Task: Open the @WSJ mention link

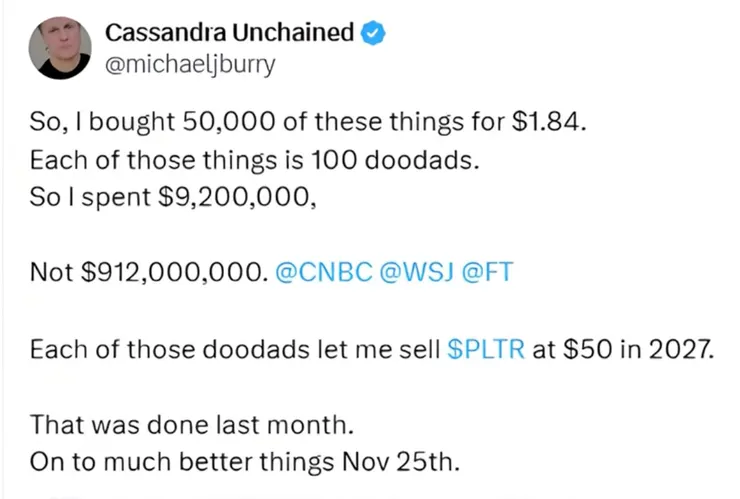Action: tap(414, 271)
